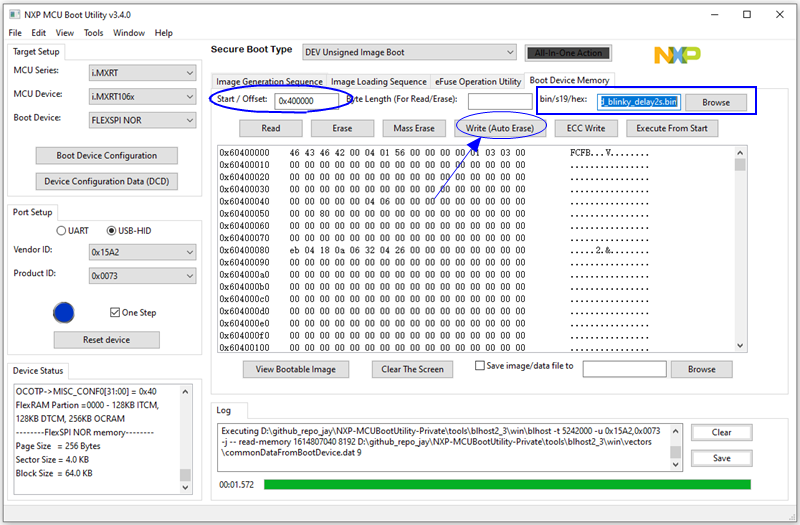Open the File menu
The width and height of the screenshot is (800, 525).
[15, 33]
